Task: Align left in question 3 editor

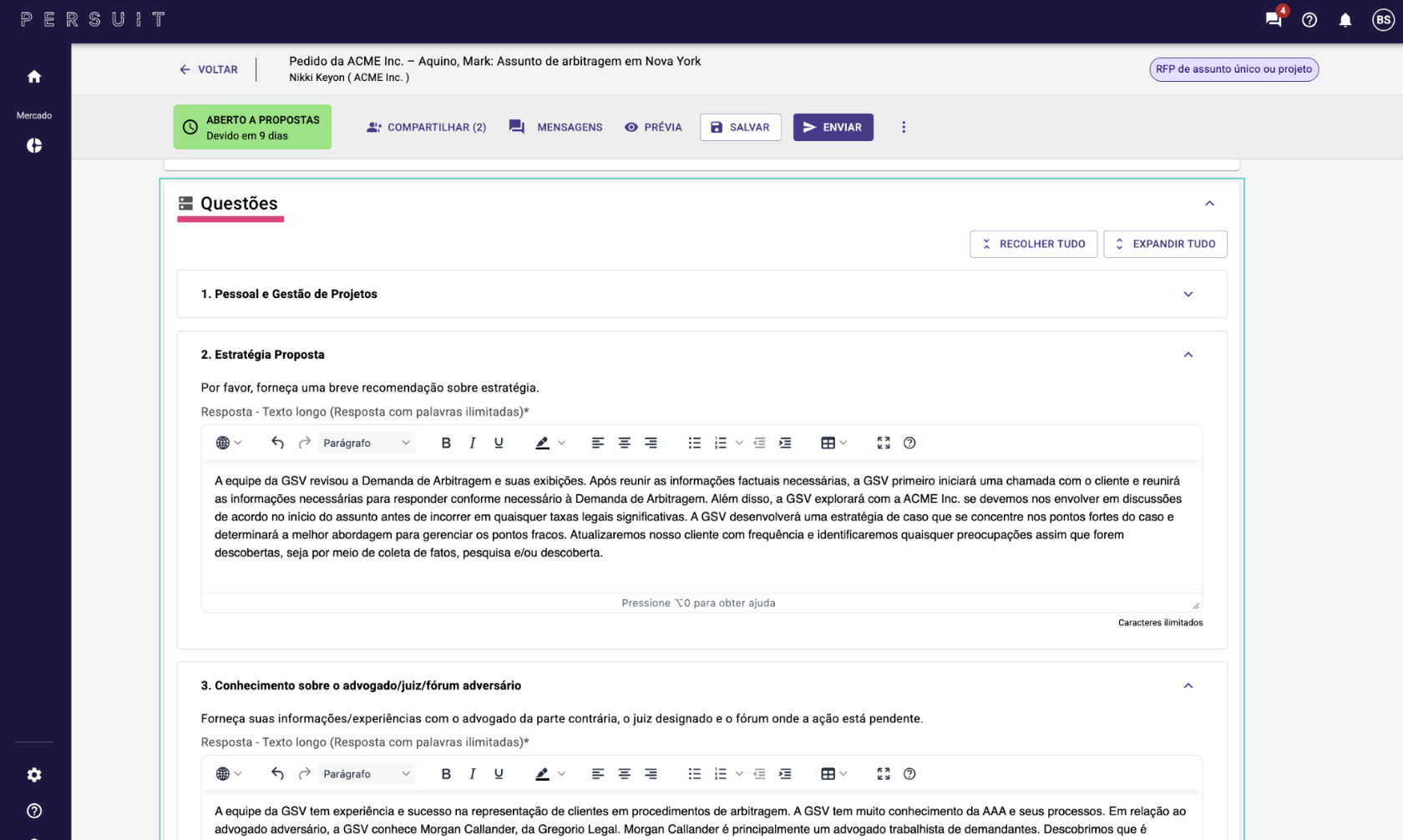Action: 598,774
